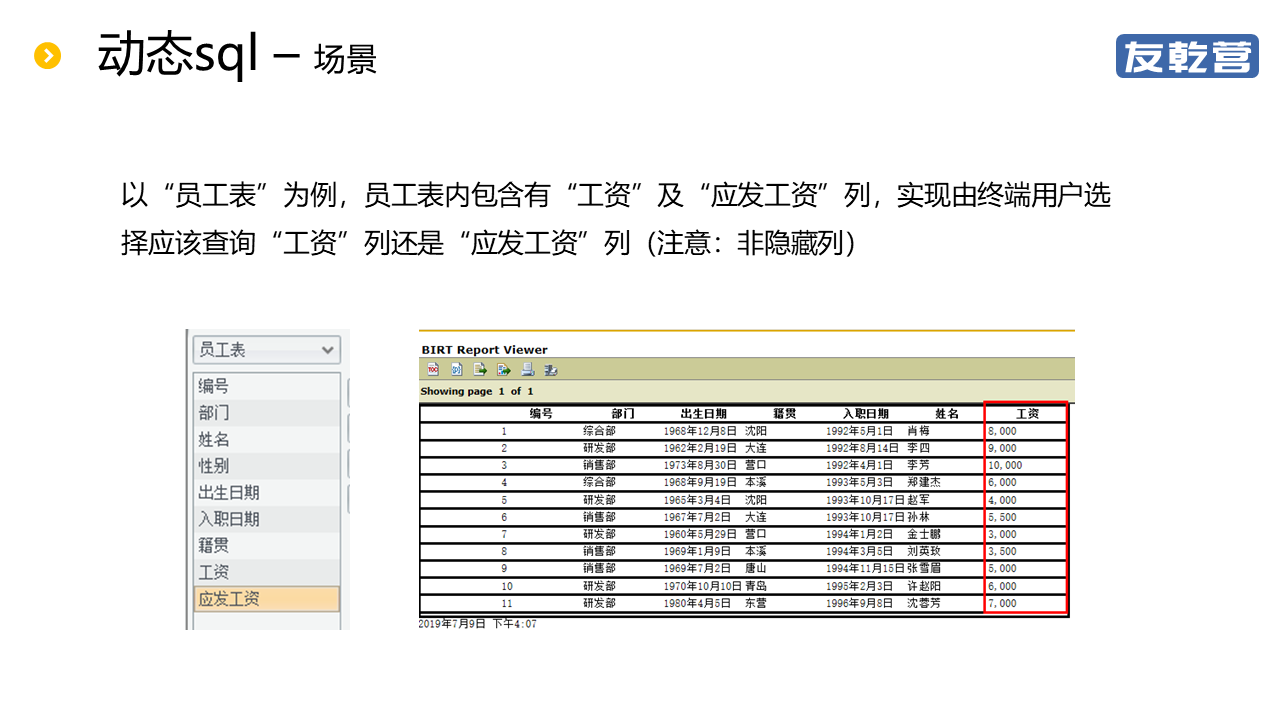Click the name cell 李四
The width and height of the screenshot is (1280, 720).
tap(918, 448)
